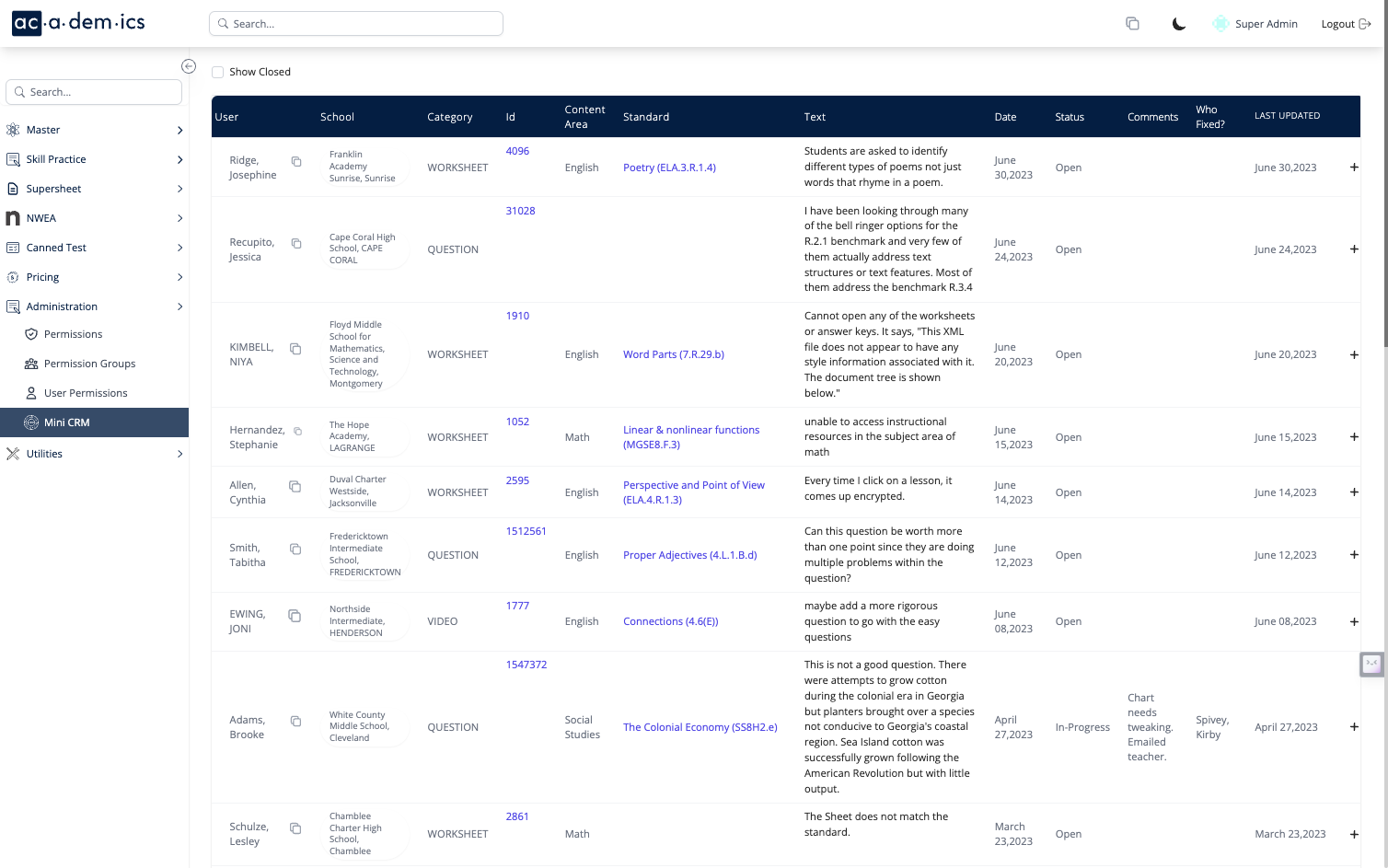Click the academics logo
This screenshot has height=868, width=1388.
[78, 22]
